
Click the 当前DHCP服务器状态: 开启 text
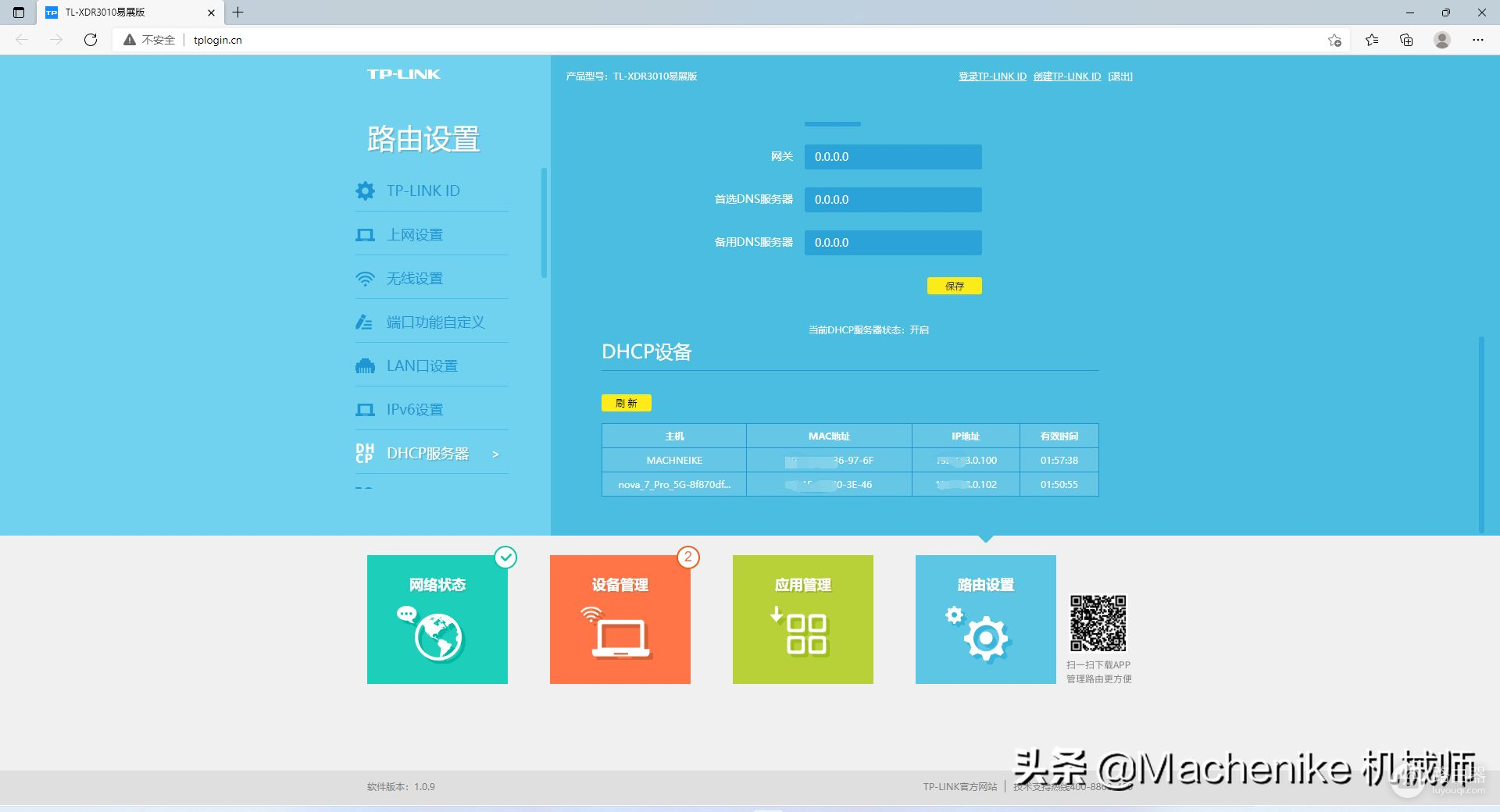(x=869, y=330)
